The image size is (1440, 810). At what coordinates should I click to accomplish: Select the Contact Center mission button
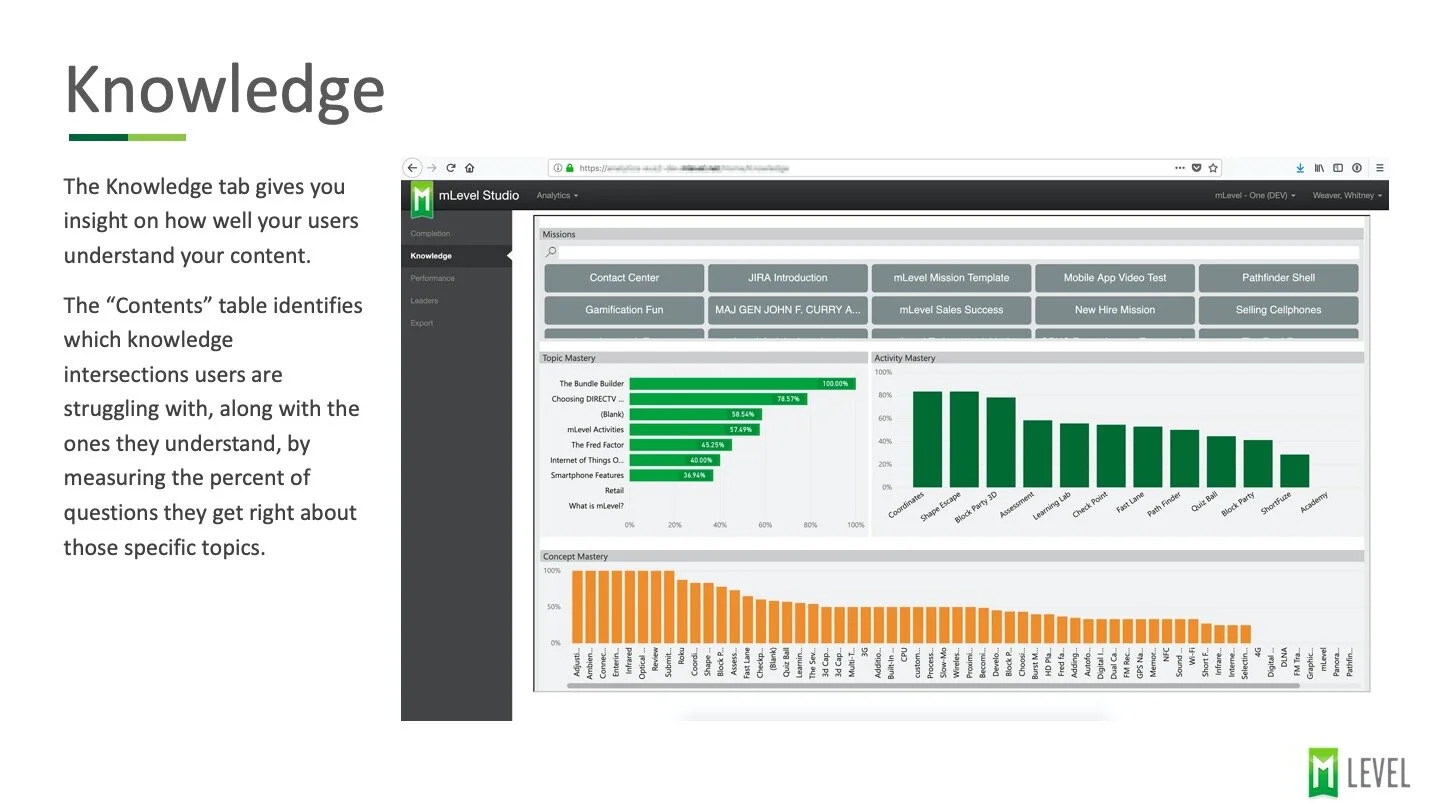(624, 278)
